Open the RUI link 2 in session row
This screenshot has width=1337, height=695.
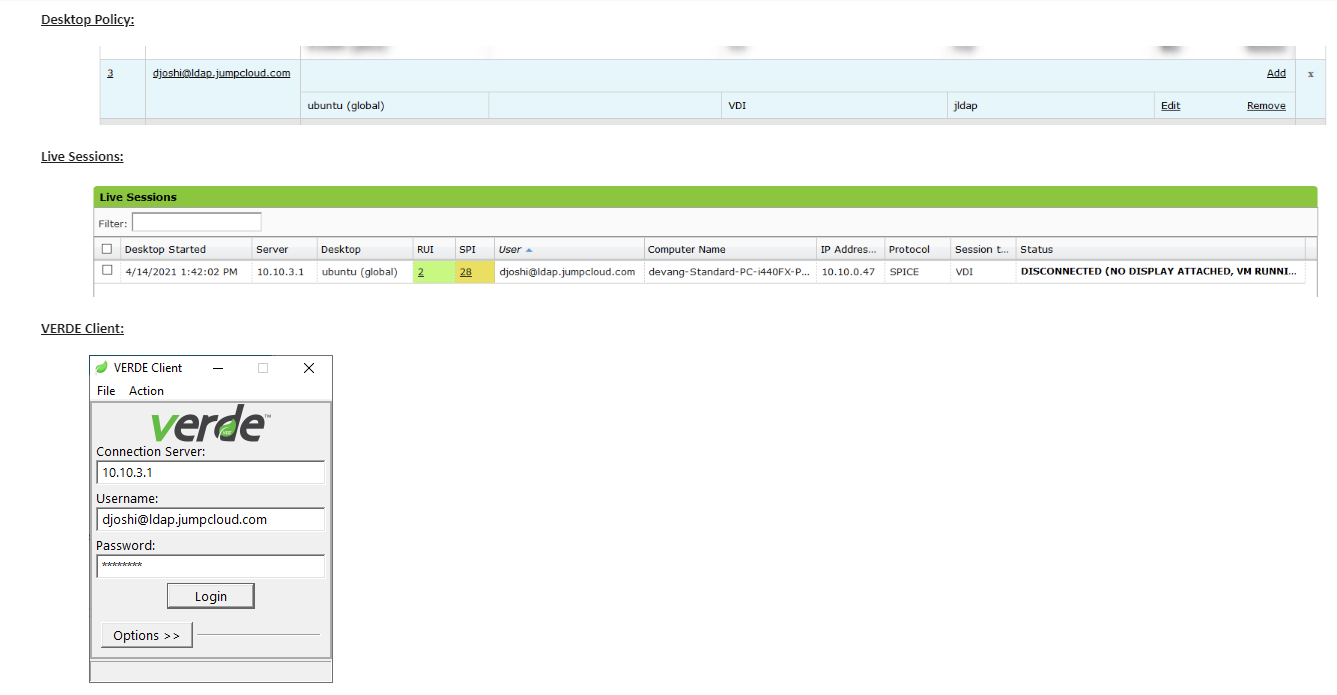pyautogui.click(x=421, y=272)
